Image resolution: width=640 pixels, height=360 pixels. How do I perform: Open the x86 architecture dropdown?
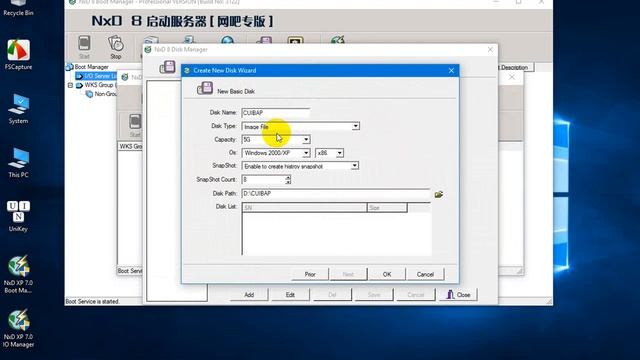pos(339,153)
